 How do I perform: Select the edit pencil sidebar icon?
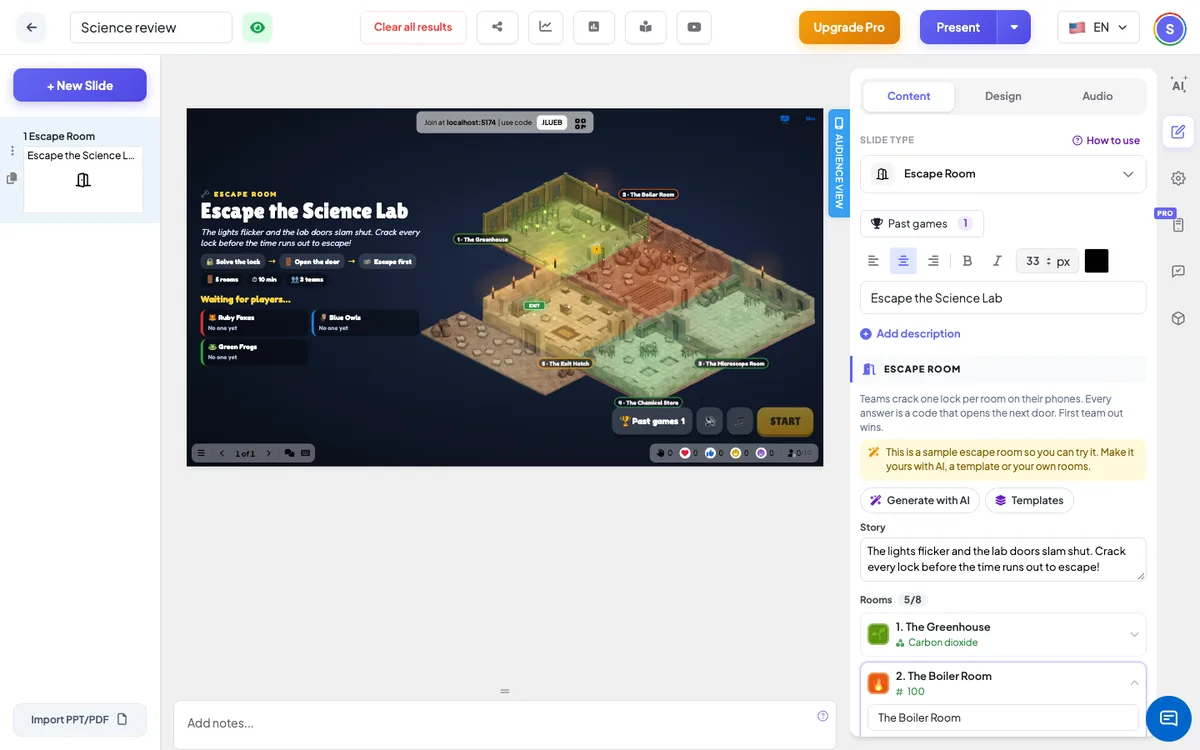click(1178, 131)
